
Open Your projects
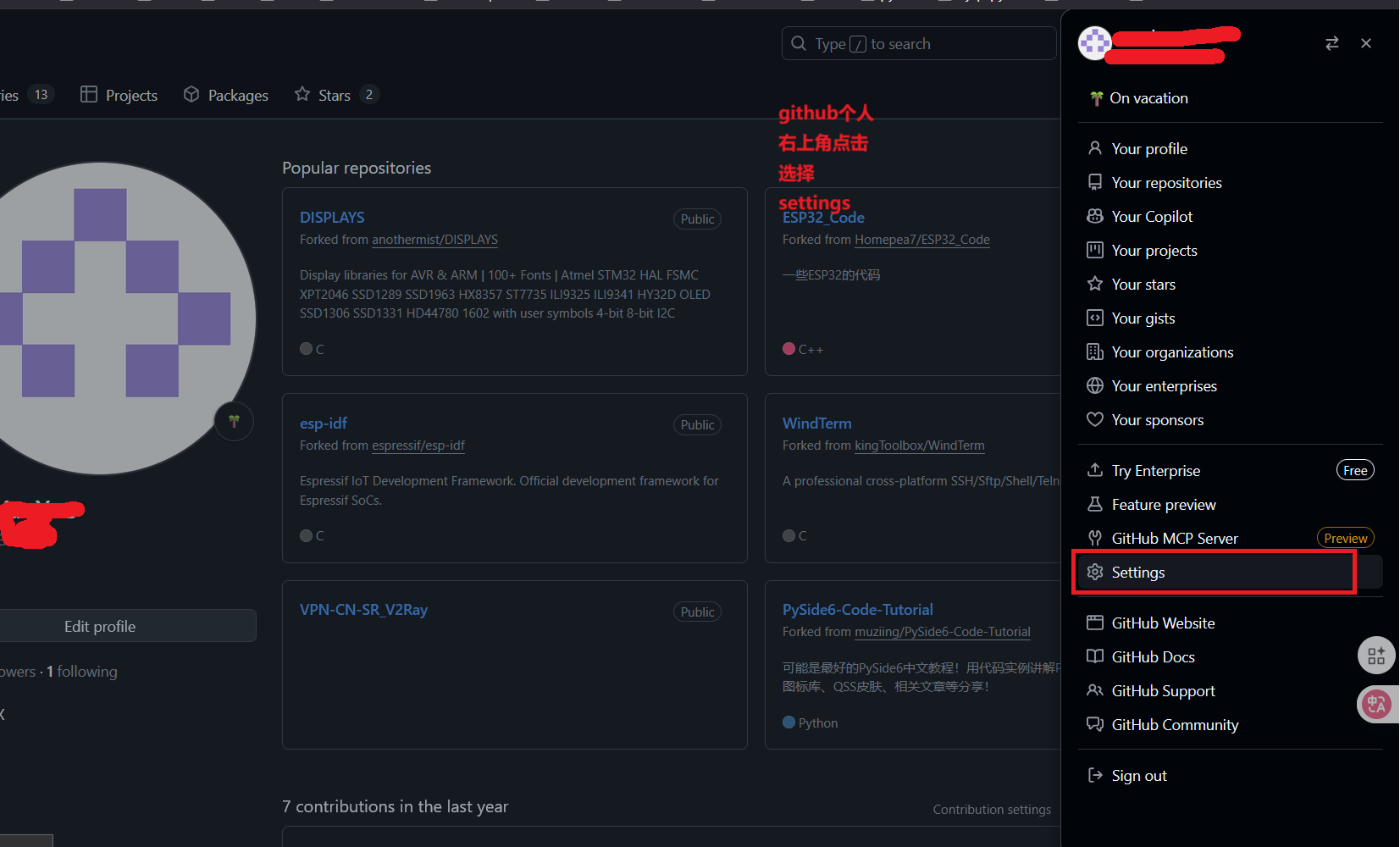click(x=1230, y=251)
